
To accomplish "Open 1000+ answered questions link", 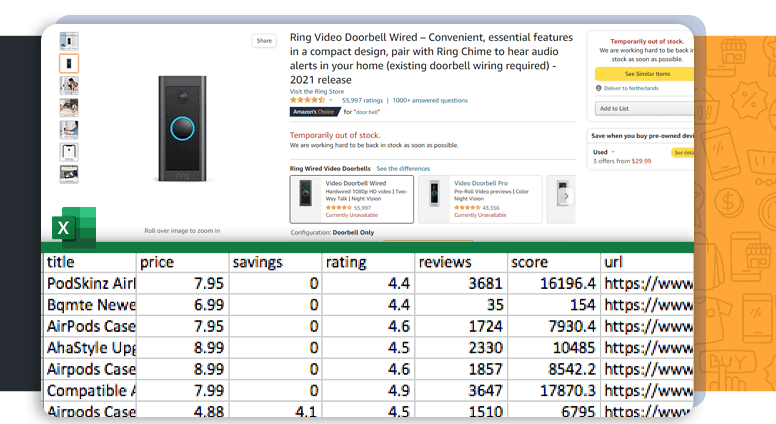I will pyautogui.click(x=430, y=100).
